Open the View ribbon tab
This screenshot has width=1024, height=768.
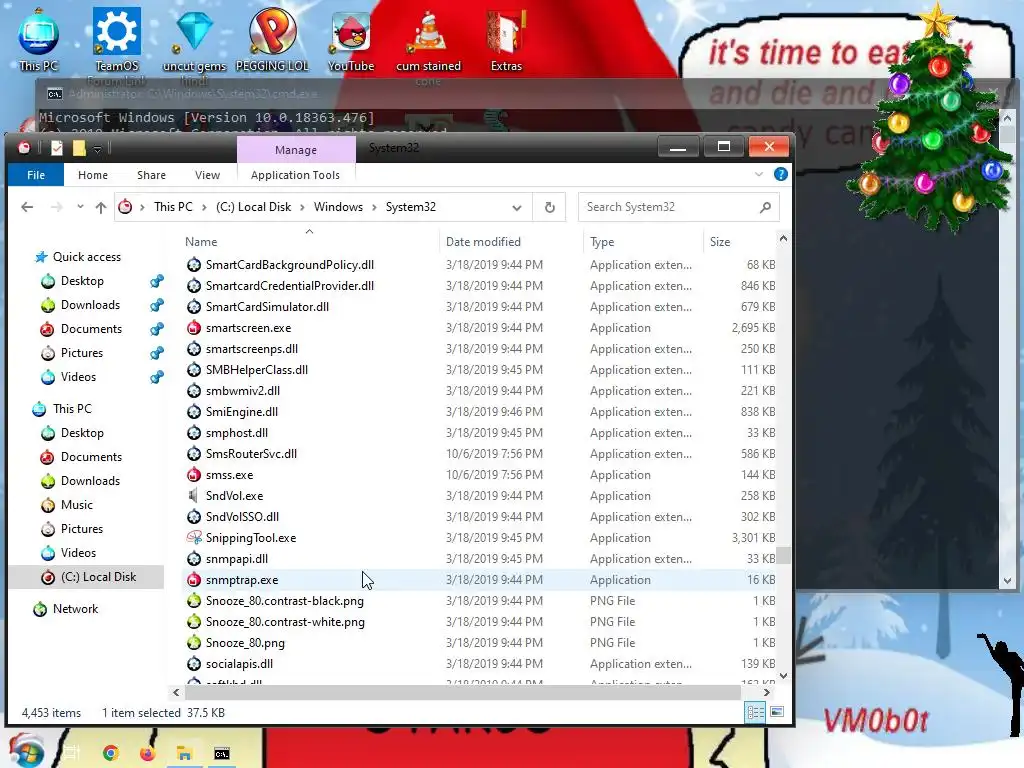(207, 175)
